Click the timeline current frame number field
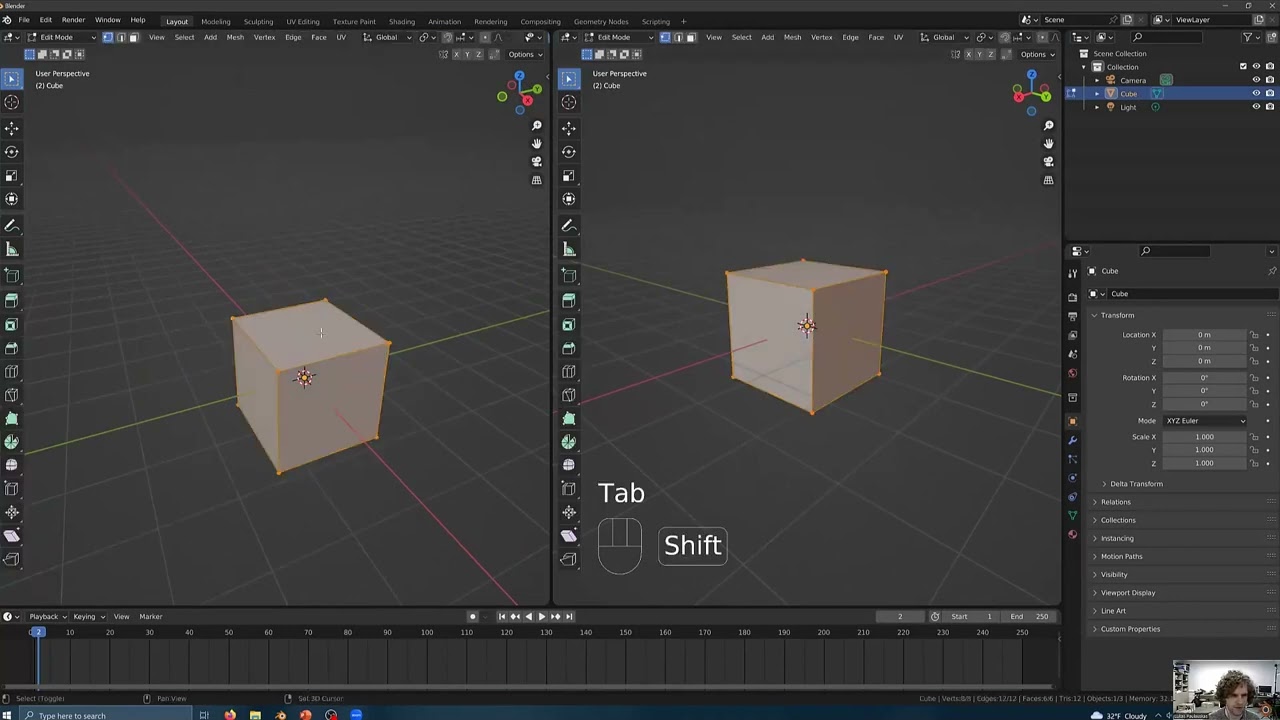 coord(900,617)
